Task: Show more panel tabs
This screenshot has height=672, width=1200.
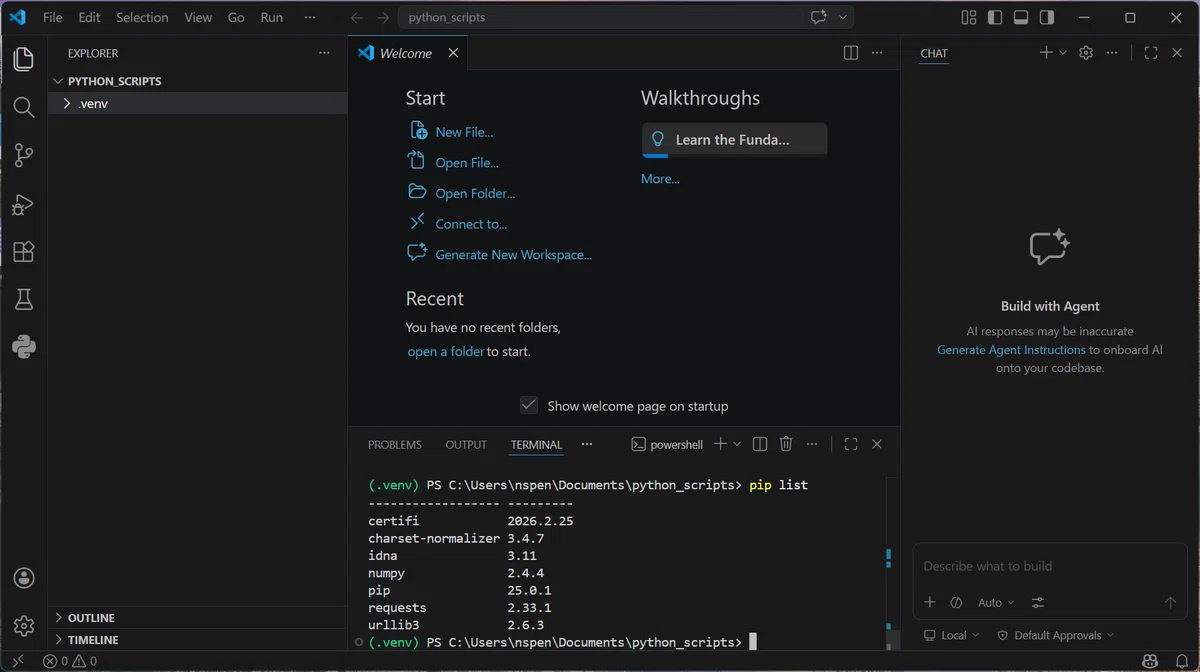Action: [587, 444]
